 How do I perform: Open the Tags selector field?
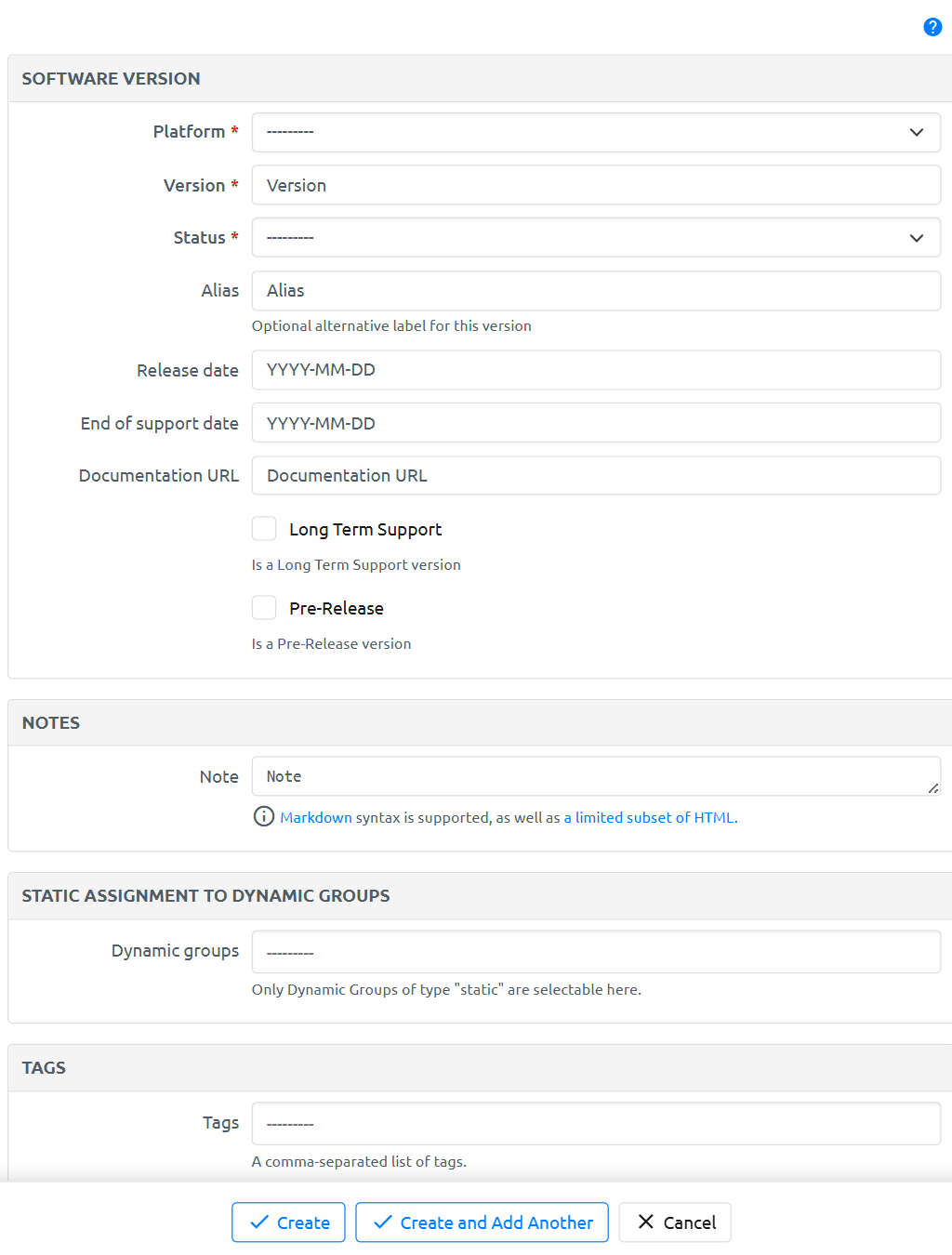pos(596,1124)
